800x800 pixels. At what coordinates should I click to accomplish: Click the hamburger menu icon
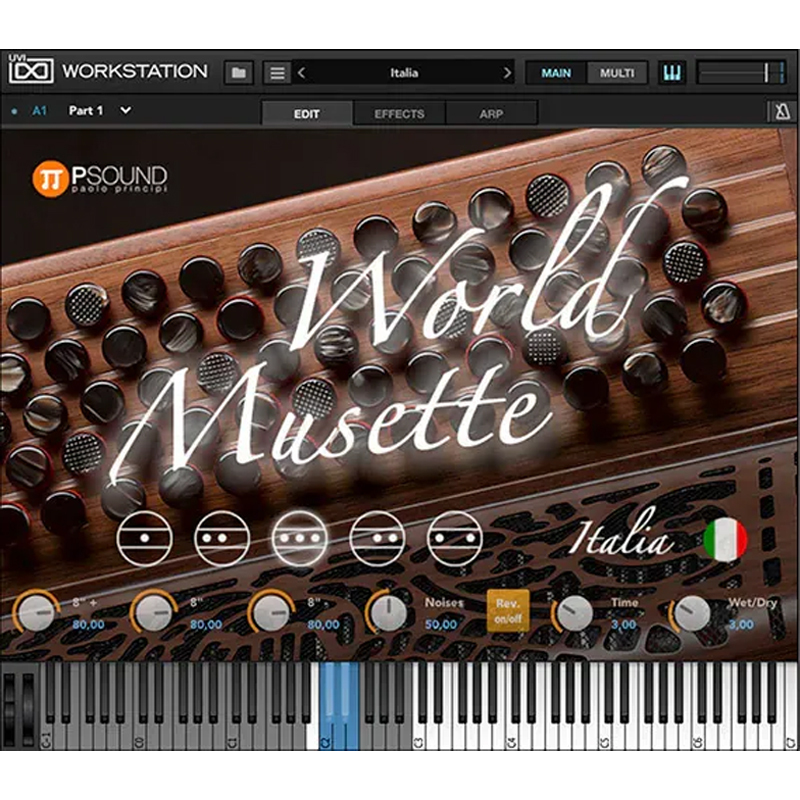(x=278, y=73)
